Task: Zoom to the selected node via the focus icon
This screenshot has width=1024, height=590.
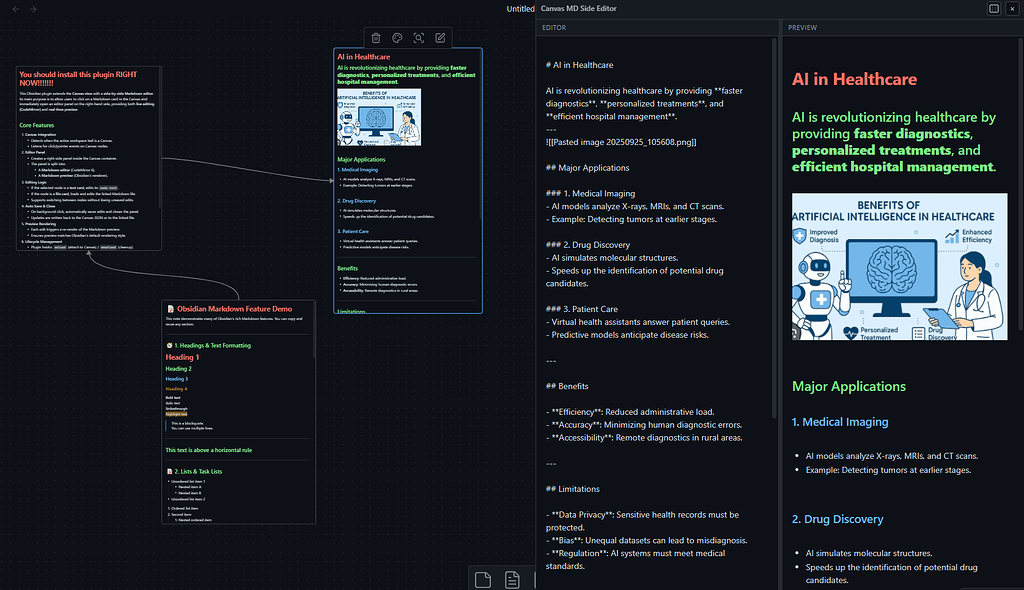Action: [x=418, y=37]
